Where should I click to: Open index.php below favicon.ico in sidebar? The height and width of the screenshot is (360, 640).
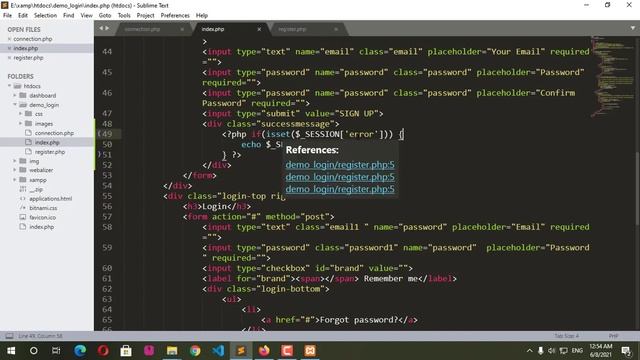[42, 227]
